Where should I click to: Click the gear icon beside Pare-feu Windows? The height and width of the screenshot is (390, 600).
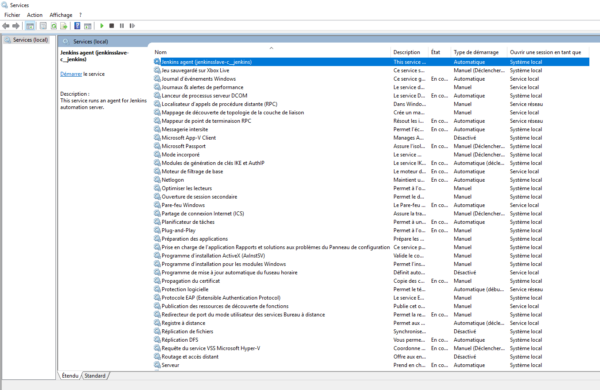click(x=157, y=205)
